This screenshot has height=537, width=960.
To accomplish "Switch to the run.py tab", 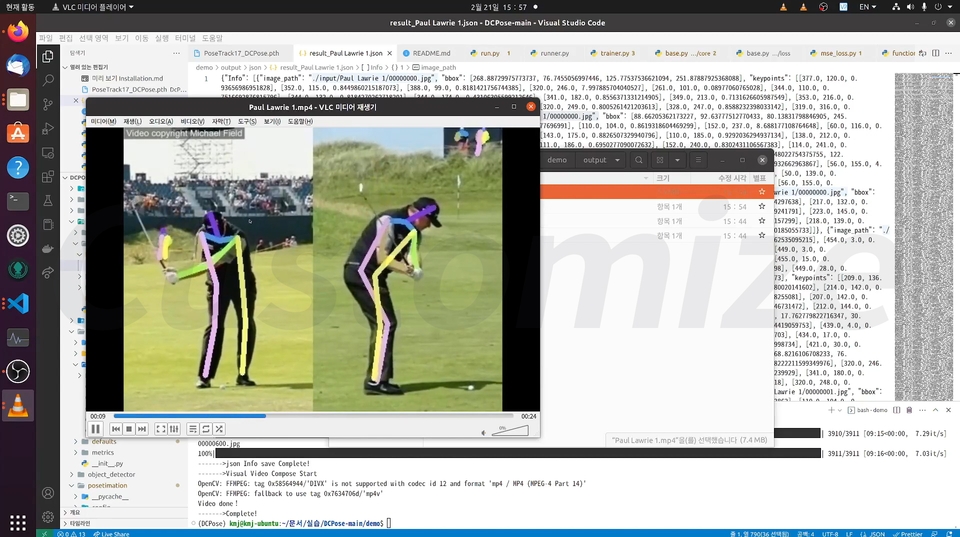I will (x=490, y=53).
